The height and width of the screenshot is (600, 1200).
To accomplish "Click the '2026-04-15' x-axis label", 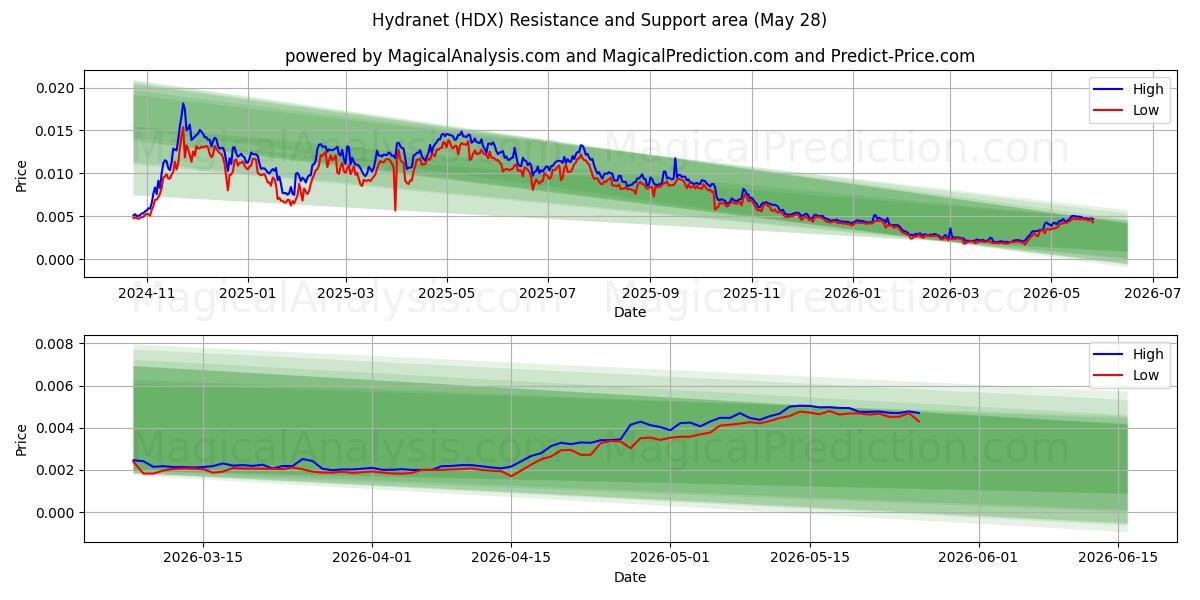I will coord(511,559).
